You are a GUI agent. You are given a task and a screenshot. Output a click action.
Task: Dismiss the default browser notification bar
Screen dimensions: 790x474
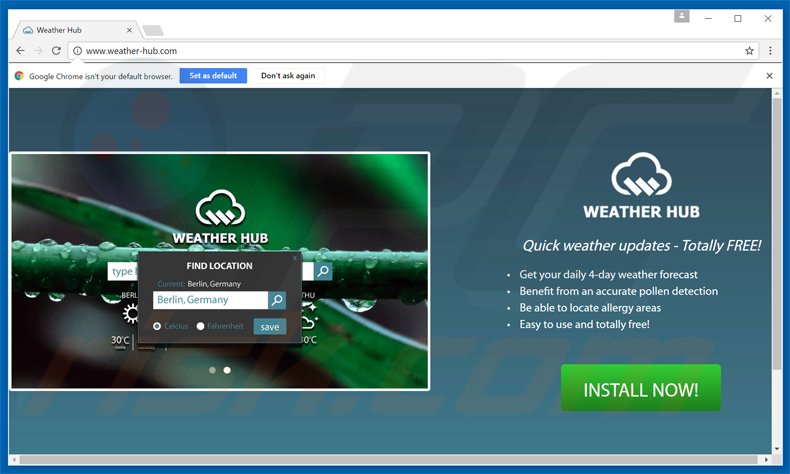pos(769,76)
